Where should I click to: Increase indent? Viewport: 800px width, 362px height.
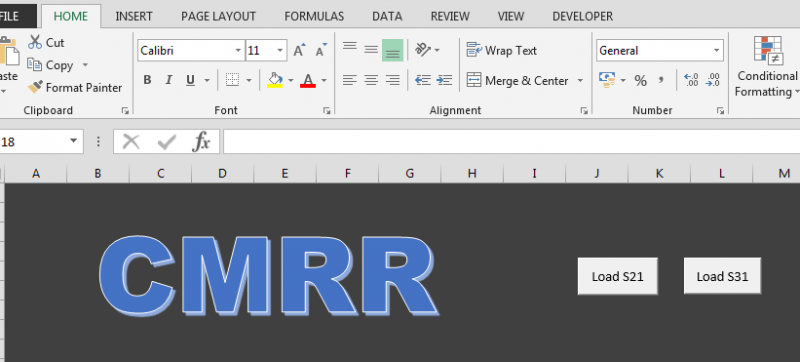pyautogui.click(x=444, y=80)
